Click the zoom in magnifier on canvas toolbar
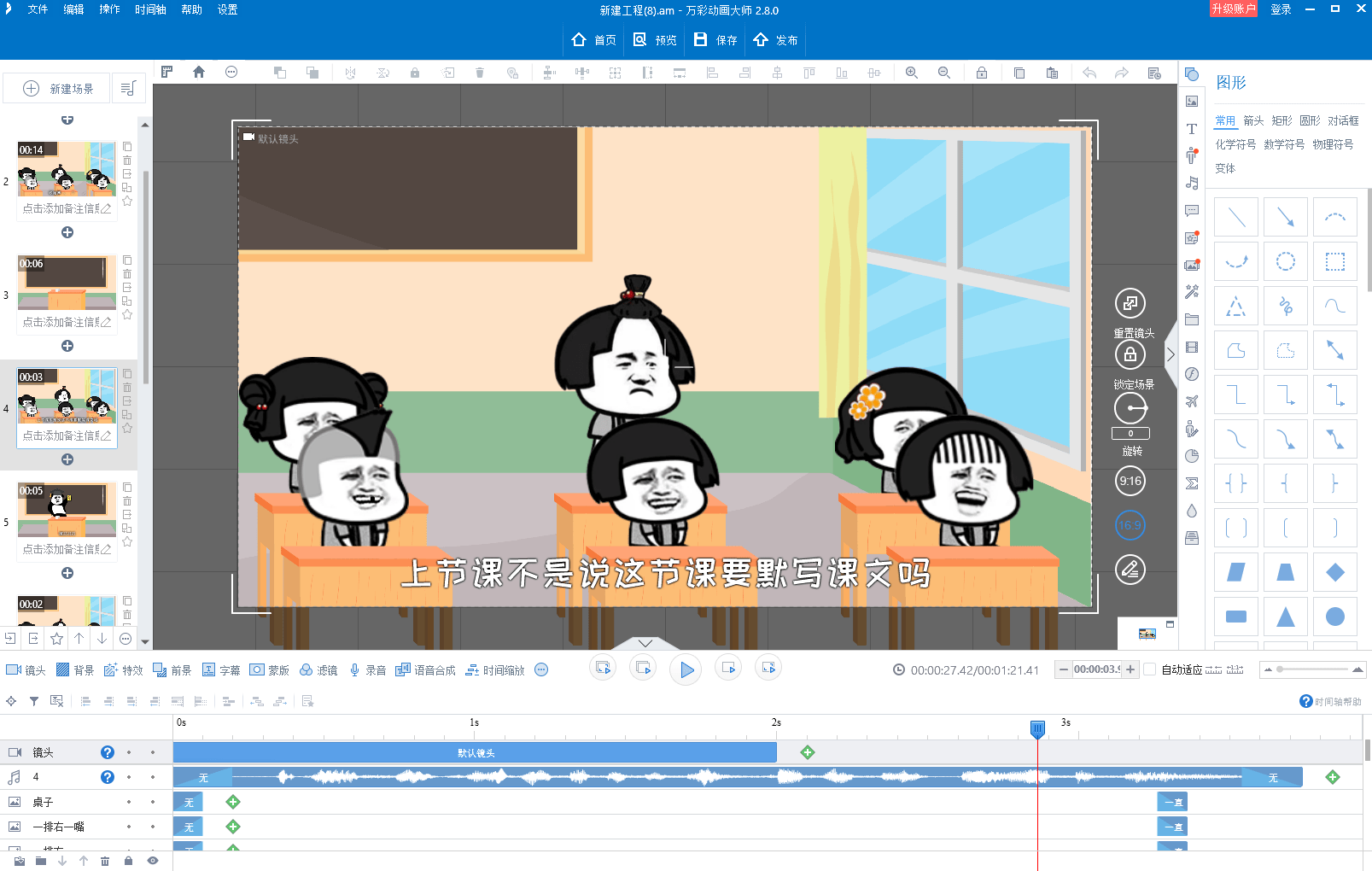The height and width of the screenshot is (871, 1372). pyautogui.click(x=911, y=73)
